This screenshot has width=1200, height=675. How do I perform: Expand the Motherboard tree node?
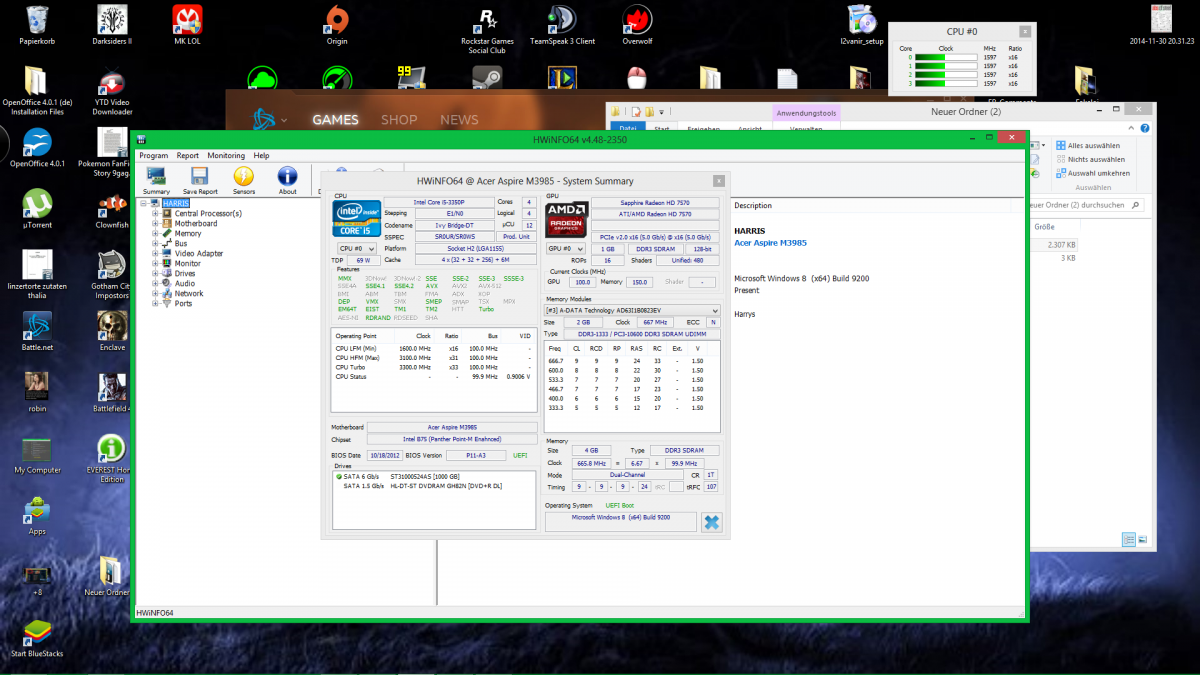156,223
